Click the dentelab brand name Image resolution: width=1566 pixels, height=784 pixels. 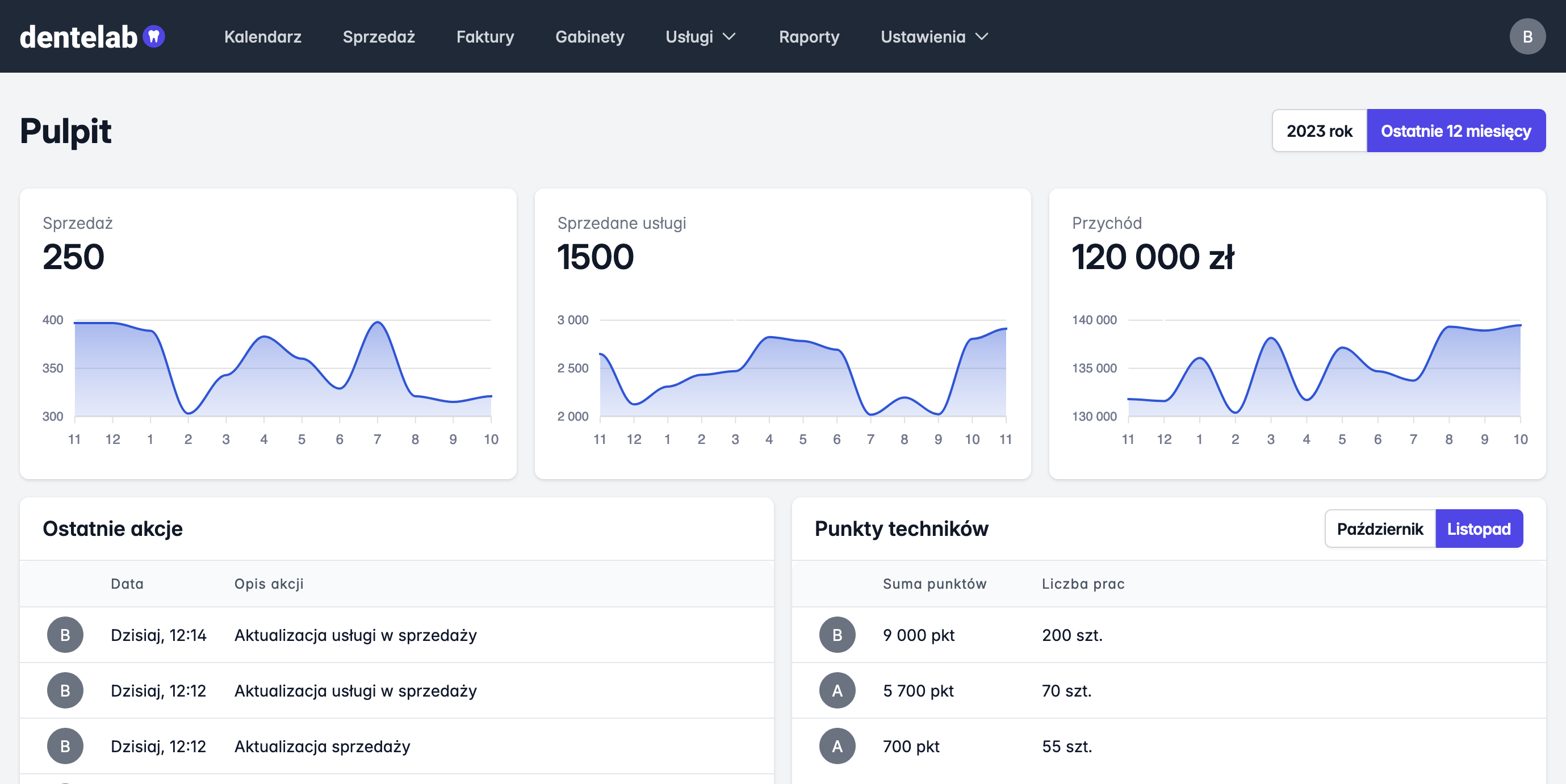pyautogui.click(x=78, y=37)
